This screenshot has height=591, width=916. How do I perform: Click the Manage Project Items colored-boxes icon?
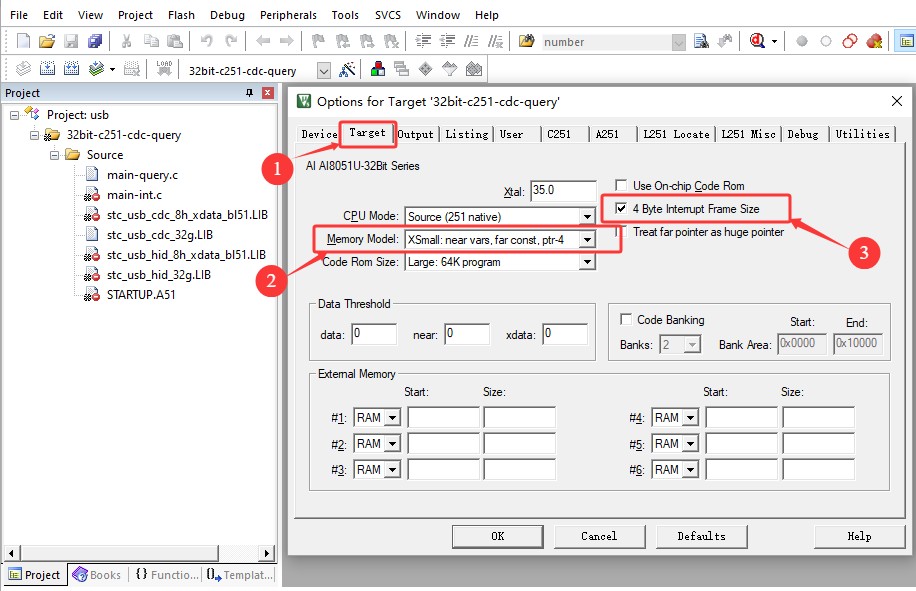coord(379,70)
